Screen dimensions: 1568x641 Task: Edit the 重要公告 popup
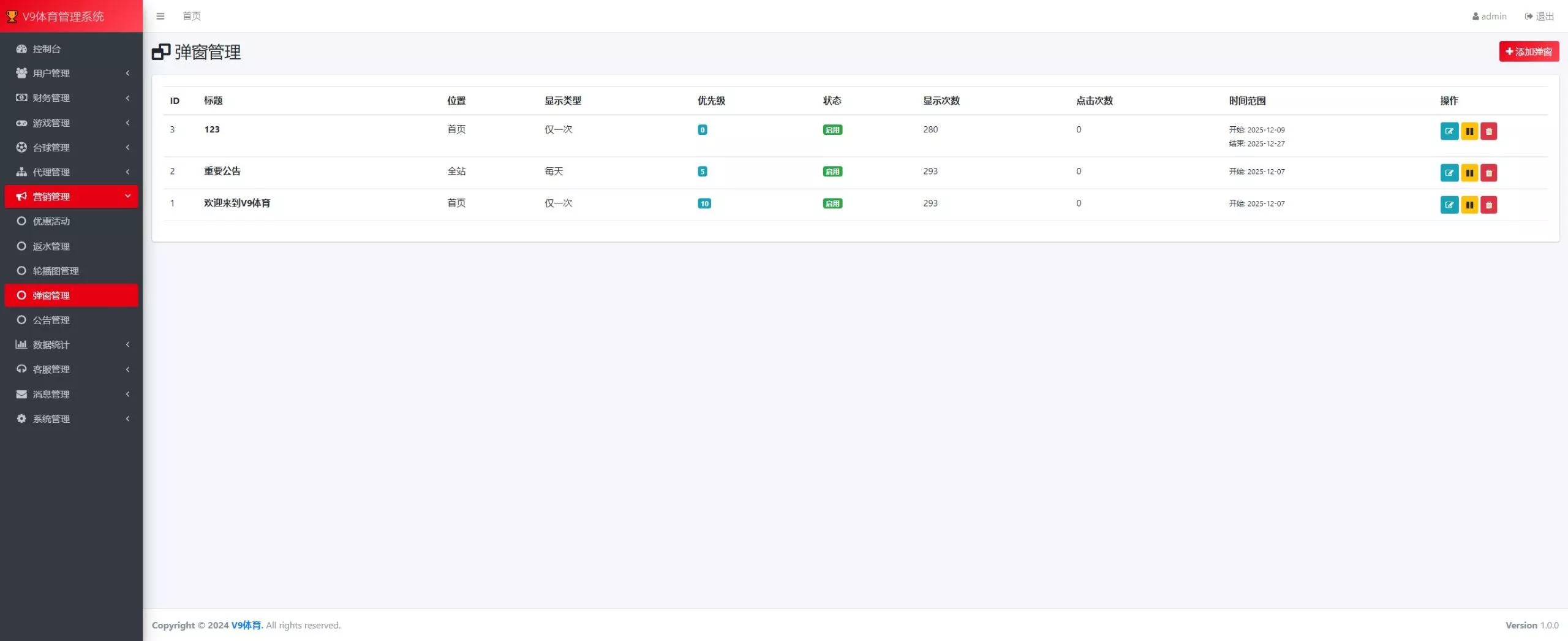pos(1449,173)
